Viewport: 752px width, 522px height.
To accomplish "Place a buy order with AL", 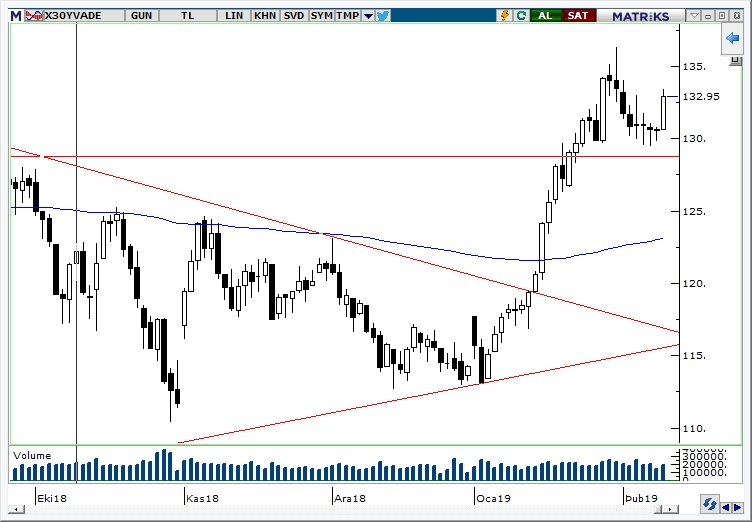I will 545,16.
